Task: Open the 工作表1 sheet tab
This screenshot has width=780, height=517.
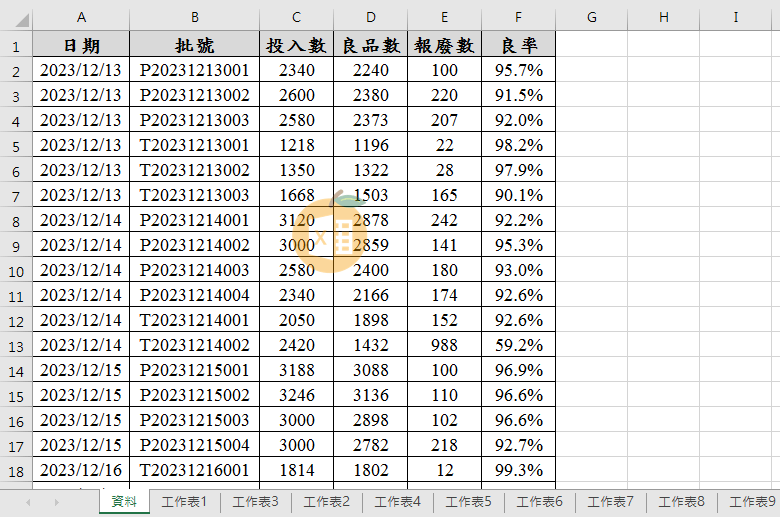Action: [x=184, y=502]
